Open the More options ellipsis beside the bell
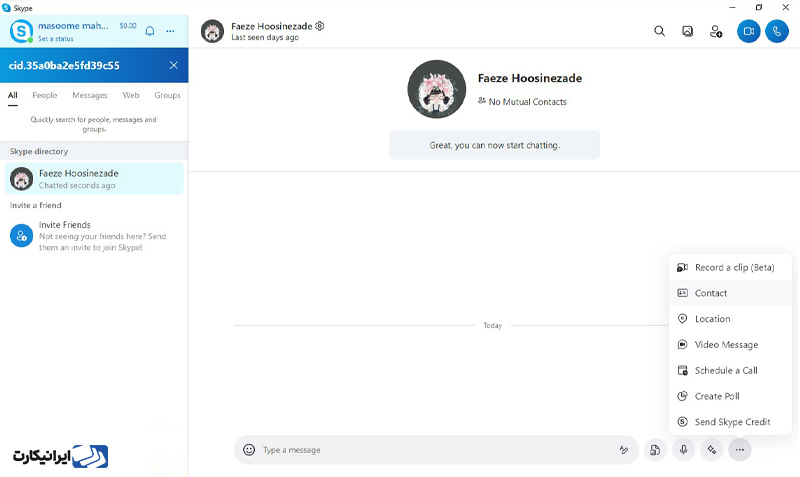This screenshot has width=800, height=477. 170,31
